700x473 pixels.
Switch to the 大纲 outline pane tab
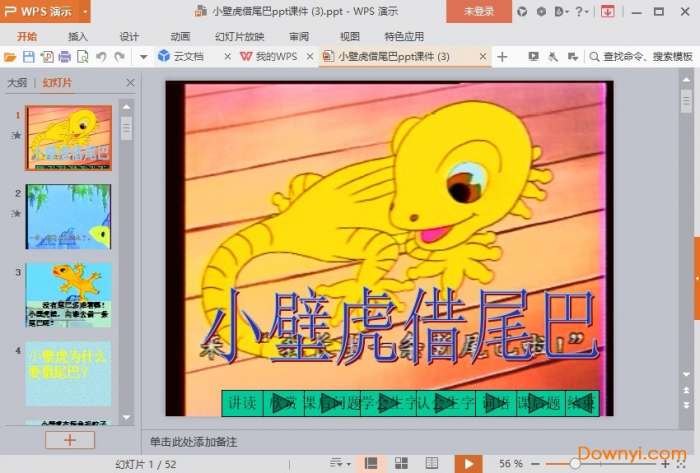[x=17, y=83]
